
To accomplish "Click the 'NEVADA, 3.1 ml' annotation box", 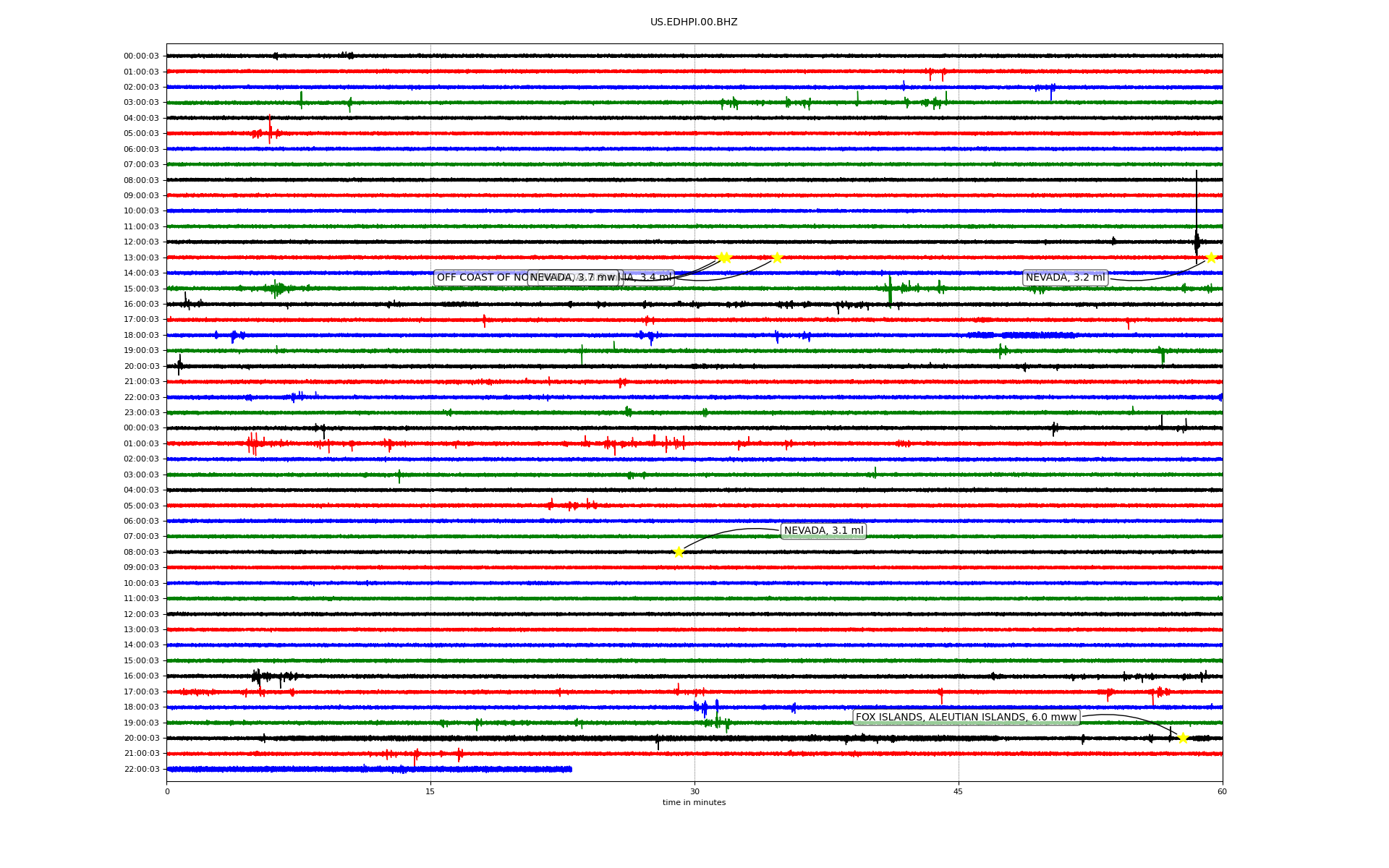I will pos(823,531).
